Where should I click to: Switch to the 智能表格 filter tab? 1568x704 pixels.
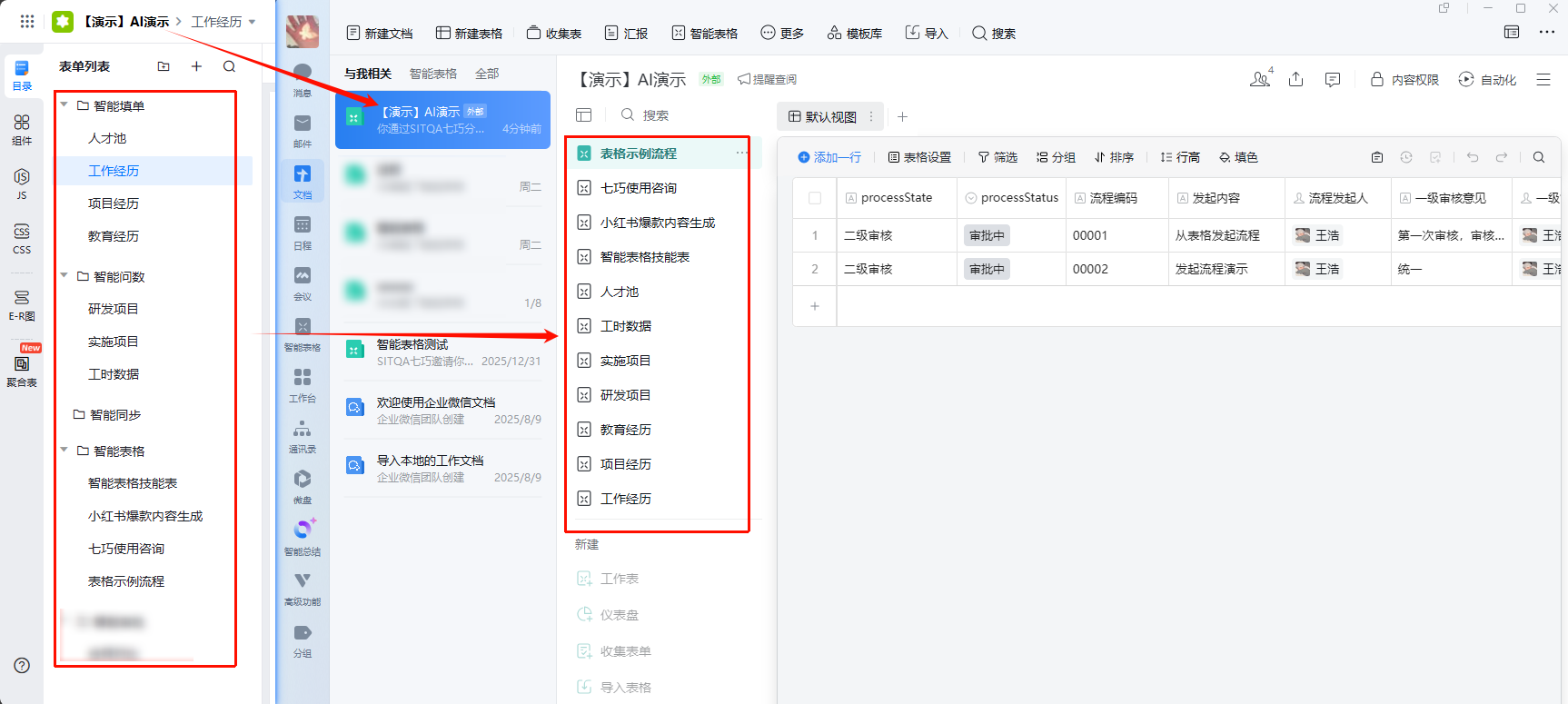pos(433,74)
